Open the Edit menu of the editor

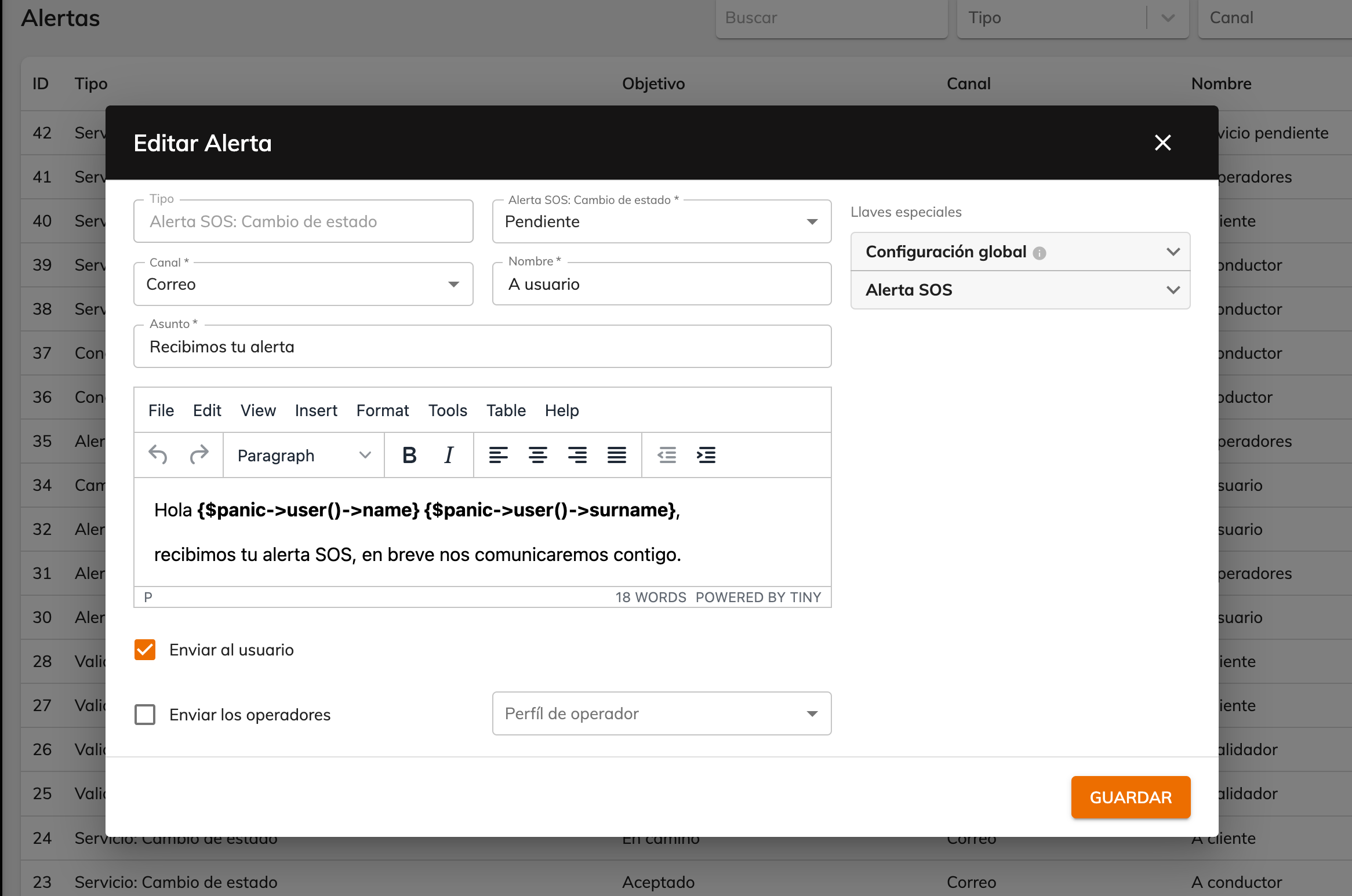[x=207, y=410]
